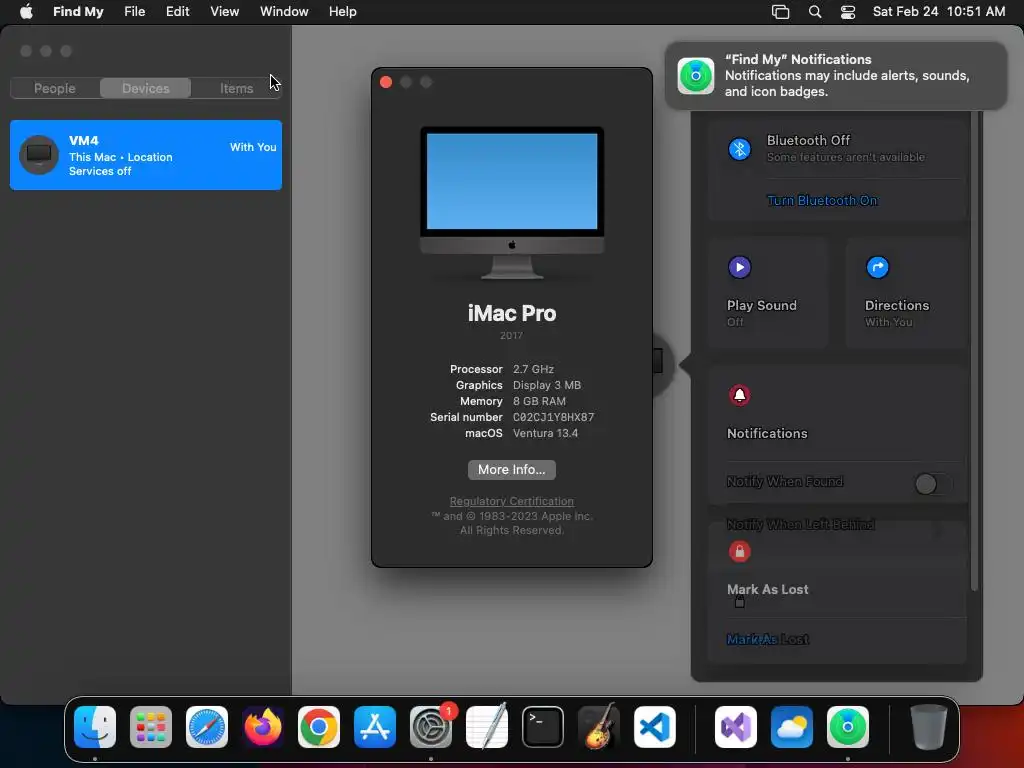Click the "2.7 GHz" processor value
1024x768 pixels.
(533, 369)
